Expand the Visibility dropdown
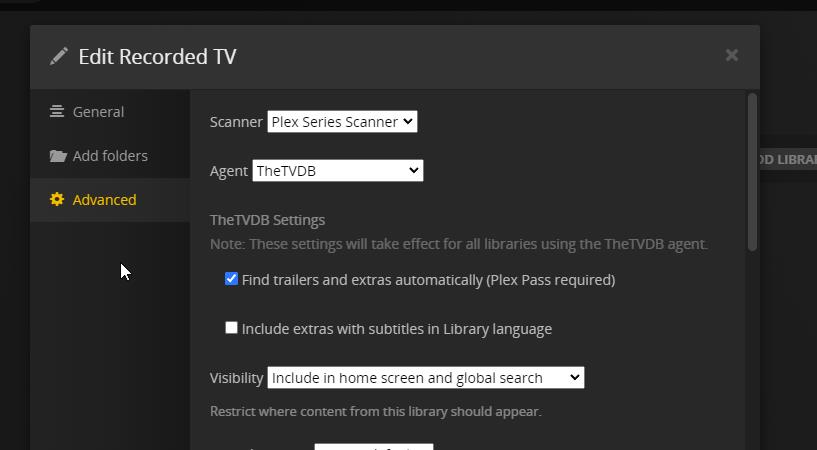The image size is (817, 450). [x=426, y=378]
